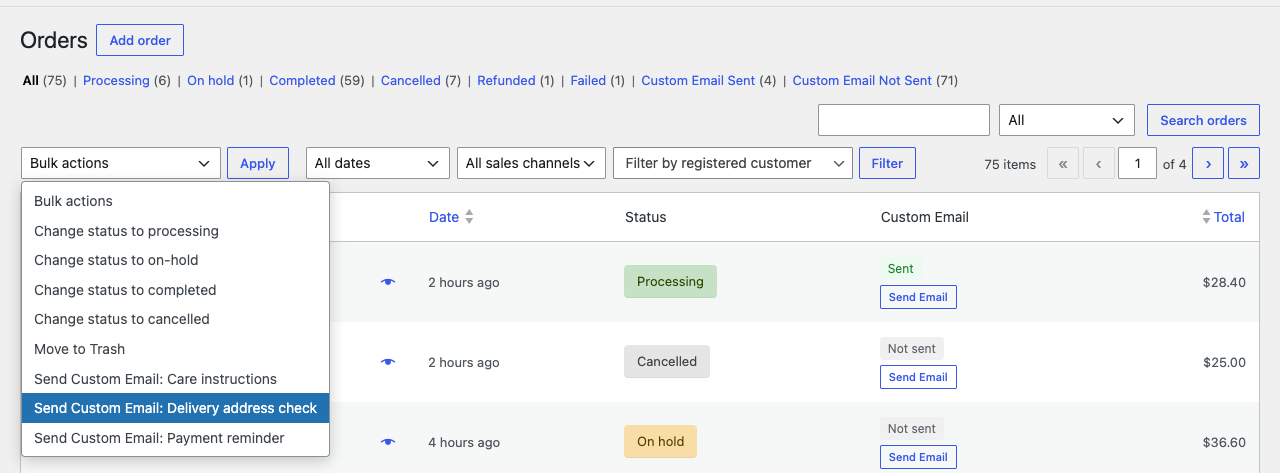
Task: Choose Send Custom Email: Payment reminder
Action: click(175, 438)
